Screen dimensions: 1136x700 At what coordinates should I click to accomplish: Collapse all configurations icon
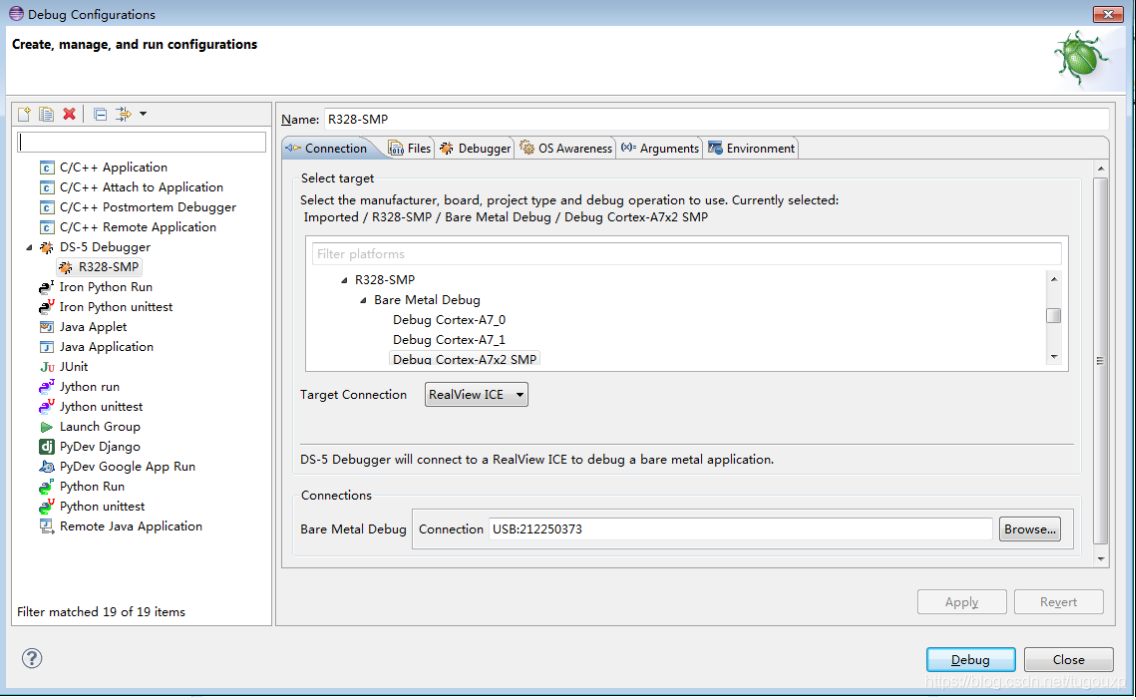click(x=101, y=114)
